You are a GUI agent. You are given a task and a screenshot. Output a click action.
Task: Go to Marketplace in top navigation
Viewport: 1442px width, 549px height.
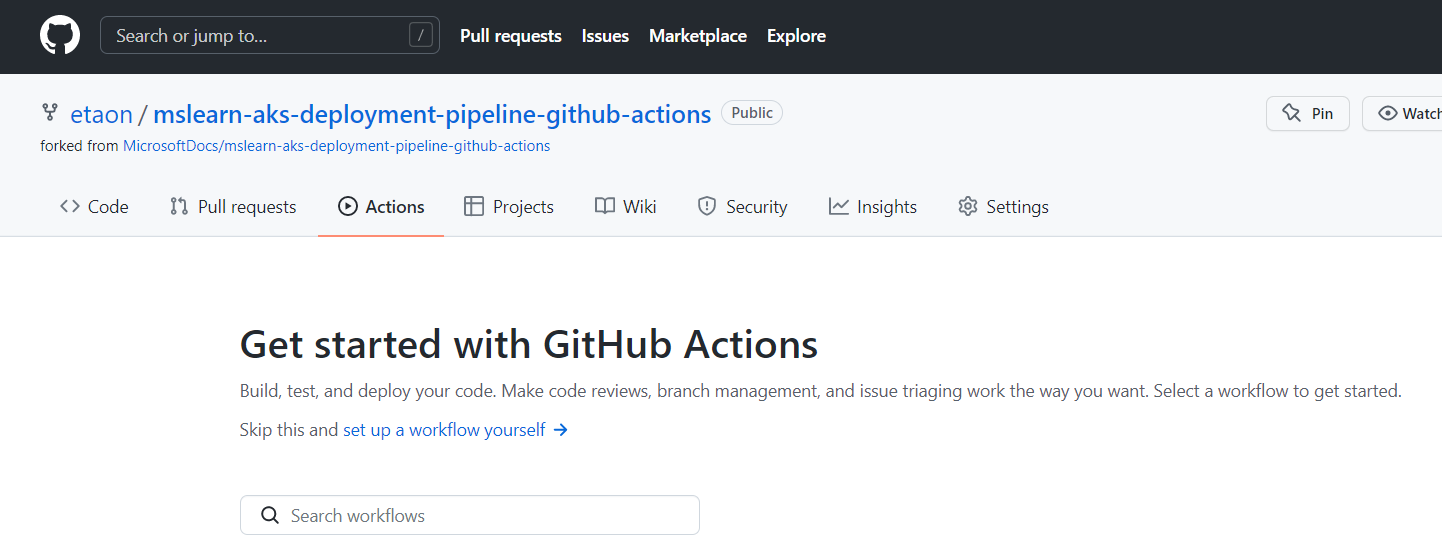698,36
